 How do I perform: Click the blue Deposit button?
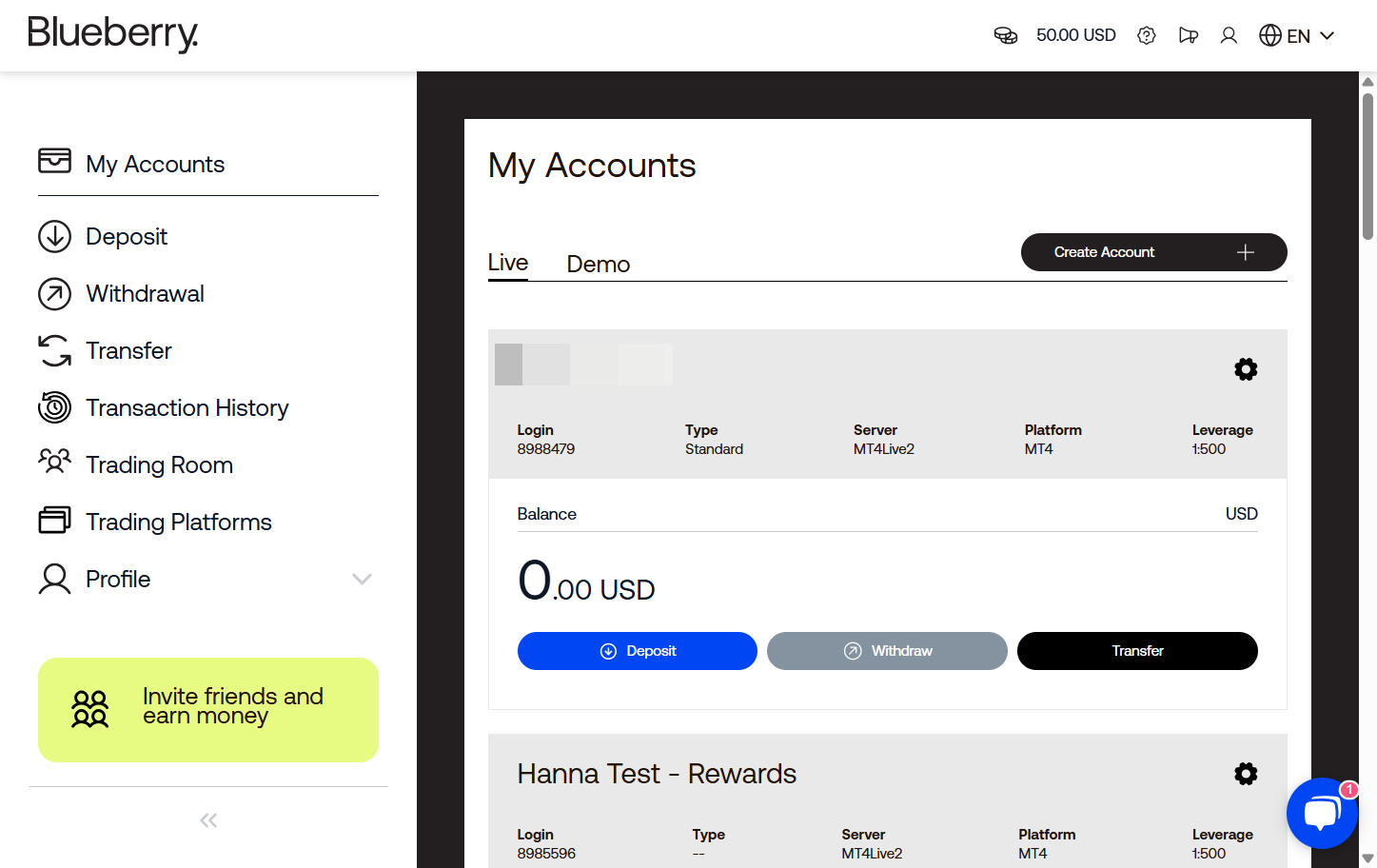[x=638, y=651]
